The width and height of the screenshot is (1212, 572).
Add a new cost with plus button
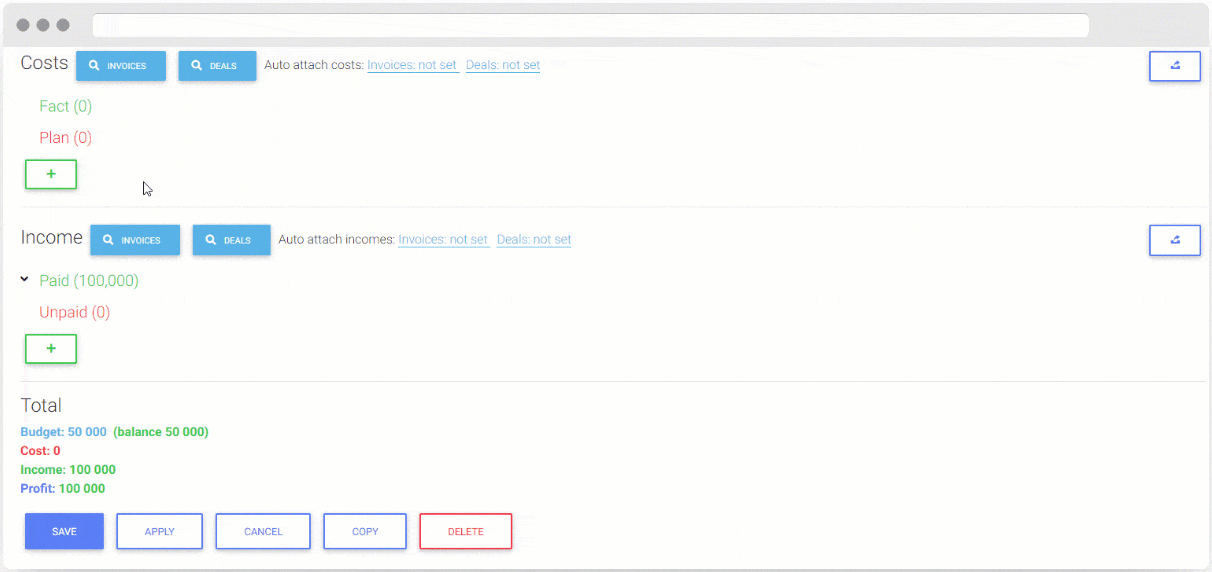pyautogui.click(x=51, y=174)
